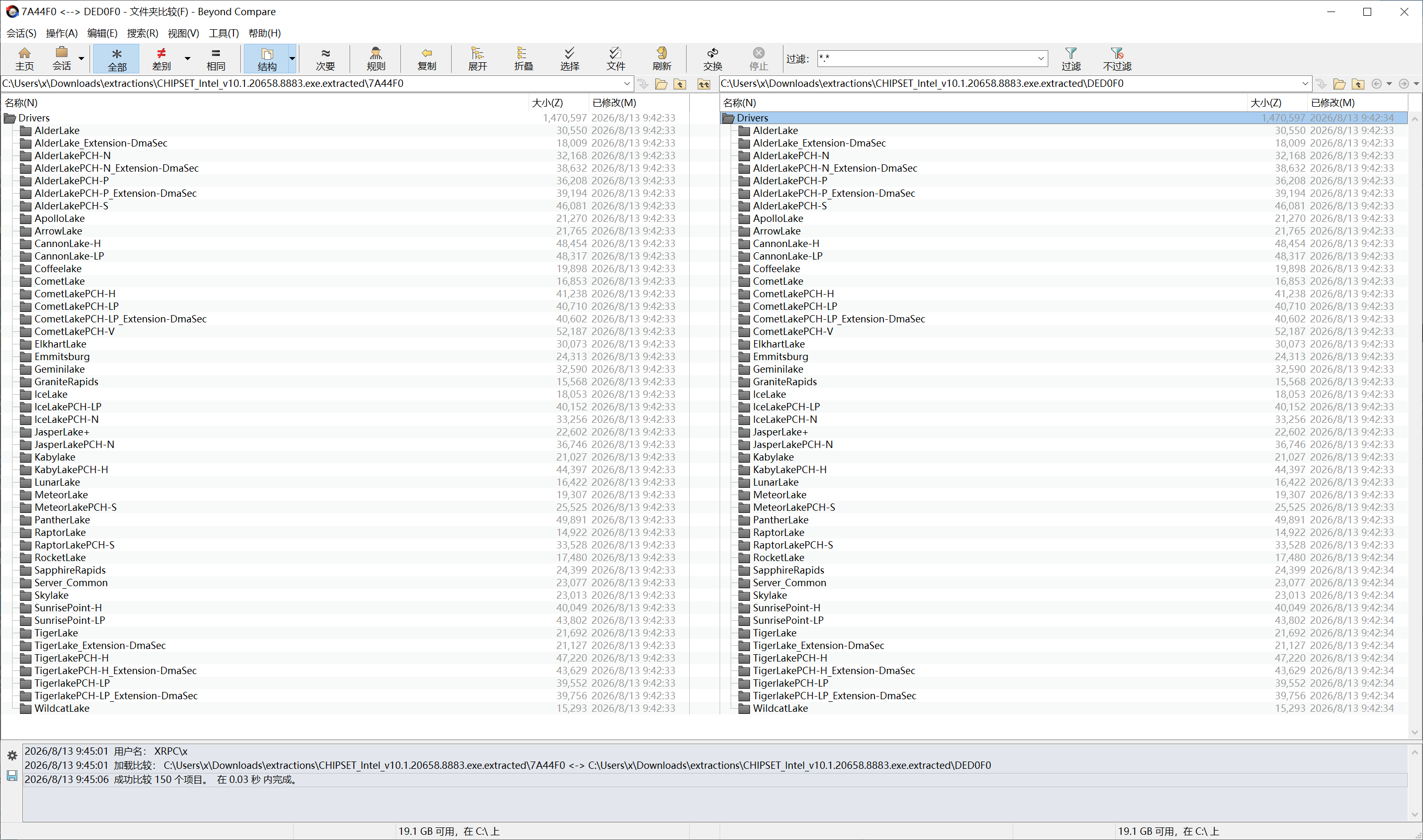This screenshot has width=1423, height=840.
Task: Click 折叠 (Collapse All) toolbar icon
Action: [523, 59]
